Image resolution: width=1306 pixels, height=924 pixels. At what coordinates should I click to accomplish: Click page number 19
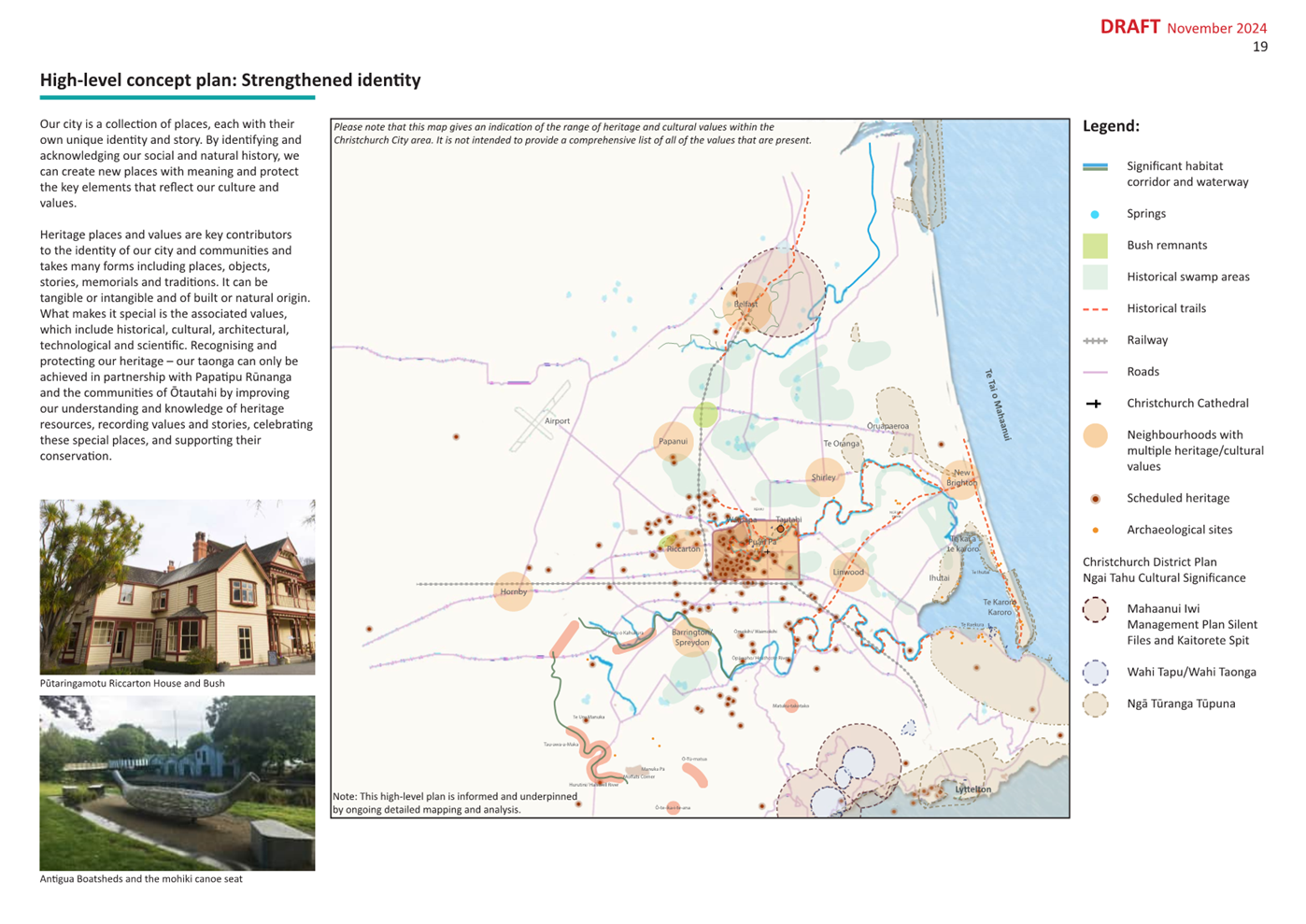coord(1260,47)
